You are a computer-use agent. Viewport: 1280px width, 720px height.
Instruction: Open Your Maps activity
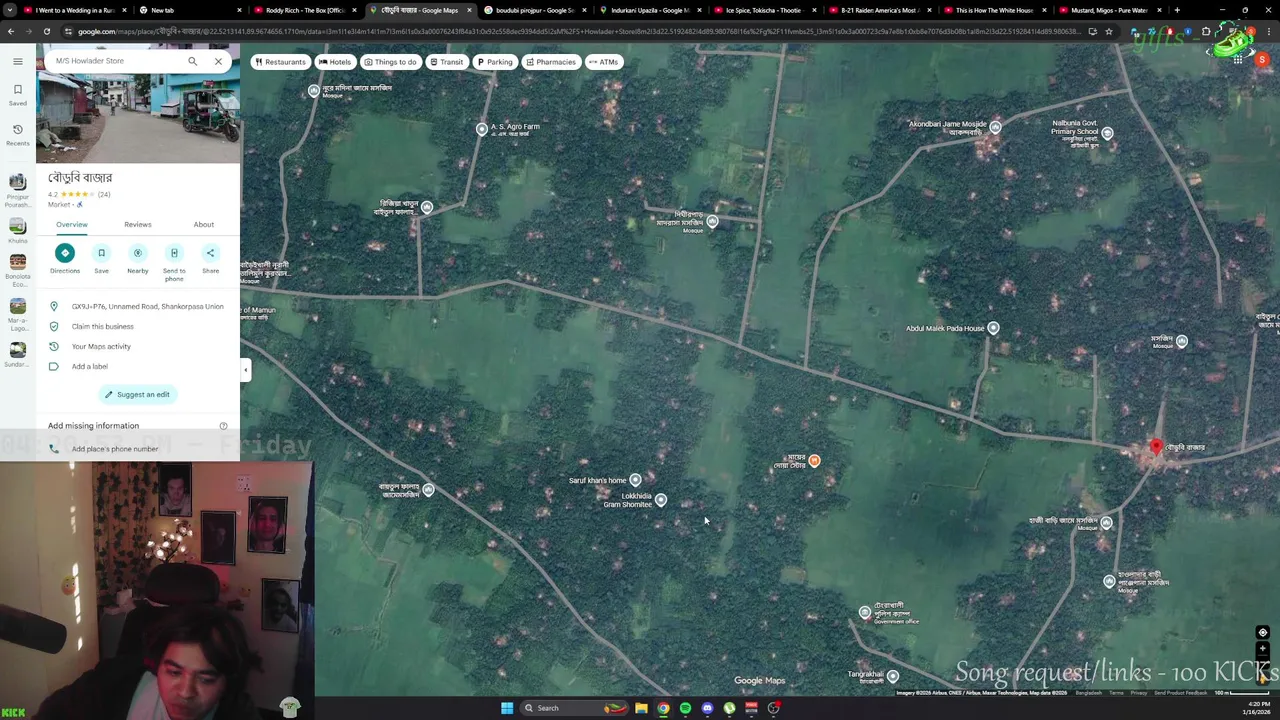click(x=138, y=346)
